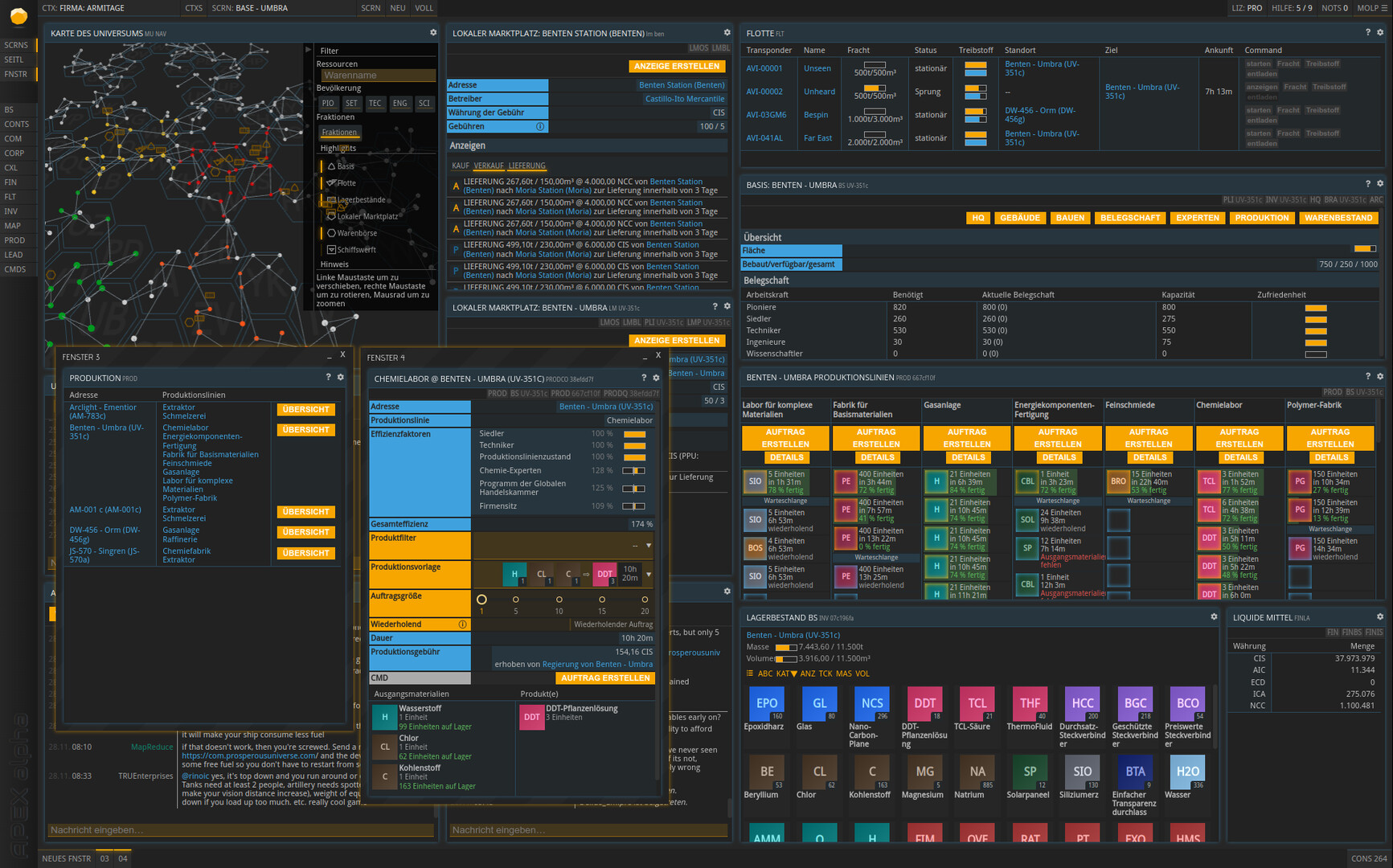The height and width of the screenshot is (868, 1393).
Task: Open settings gear of Flotte panel
Action: pos(1380,33)
